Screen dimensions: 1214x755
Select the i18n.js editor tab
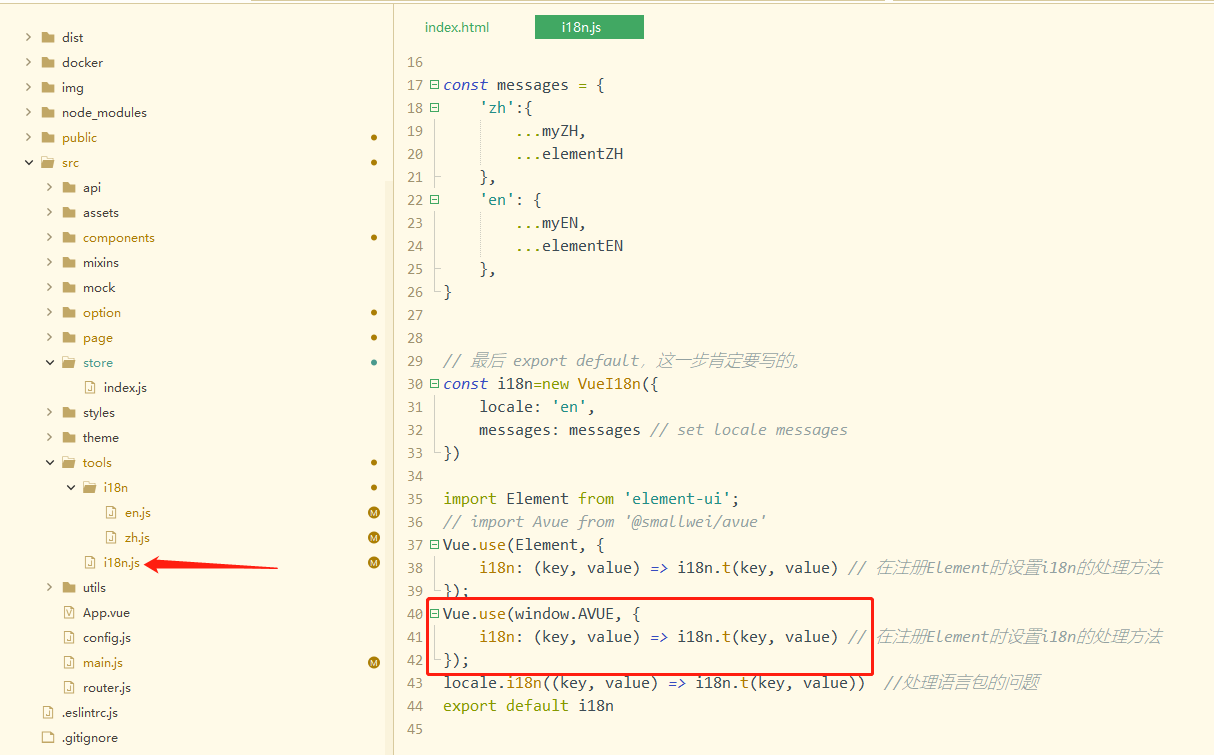(x=589, y=27)
